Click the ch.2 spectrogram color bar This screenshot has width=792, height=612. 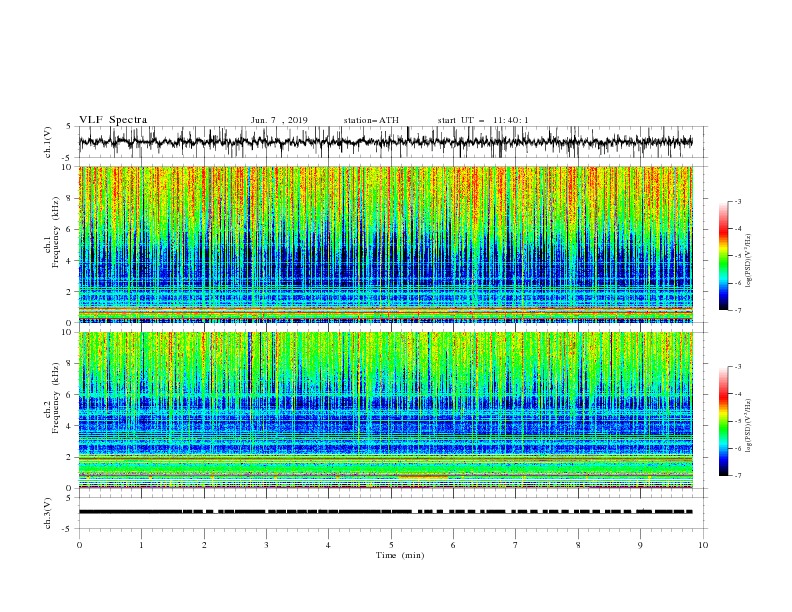[723, 421]
